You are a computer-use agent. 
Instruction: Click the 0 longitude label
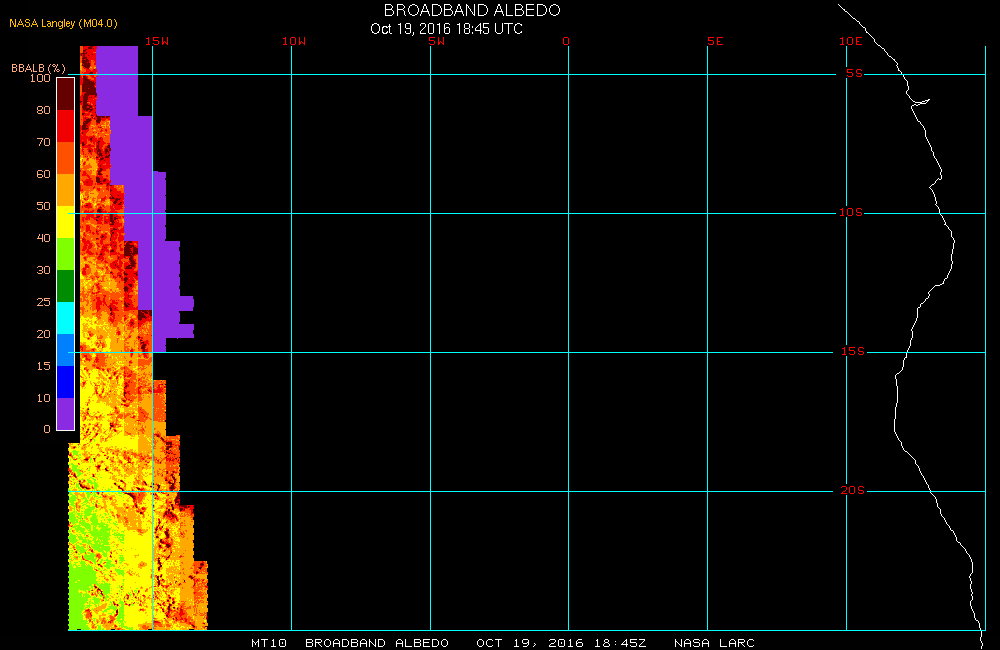[x=566, y=41]
